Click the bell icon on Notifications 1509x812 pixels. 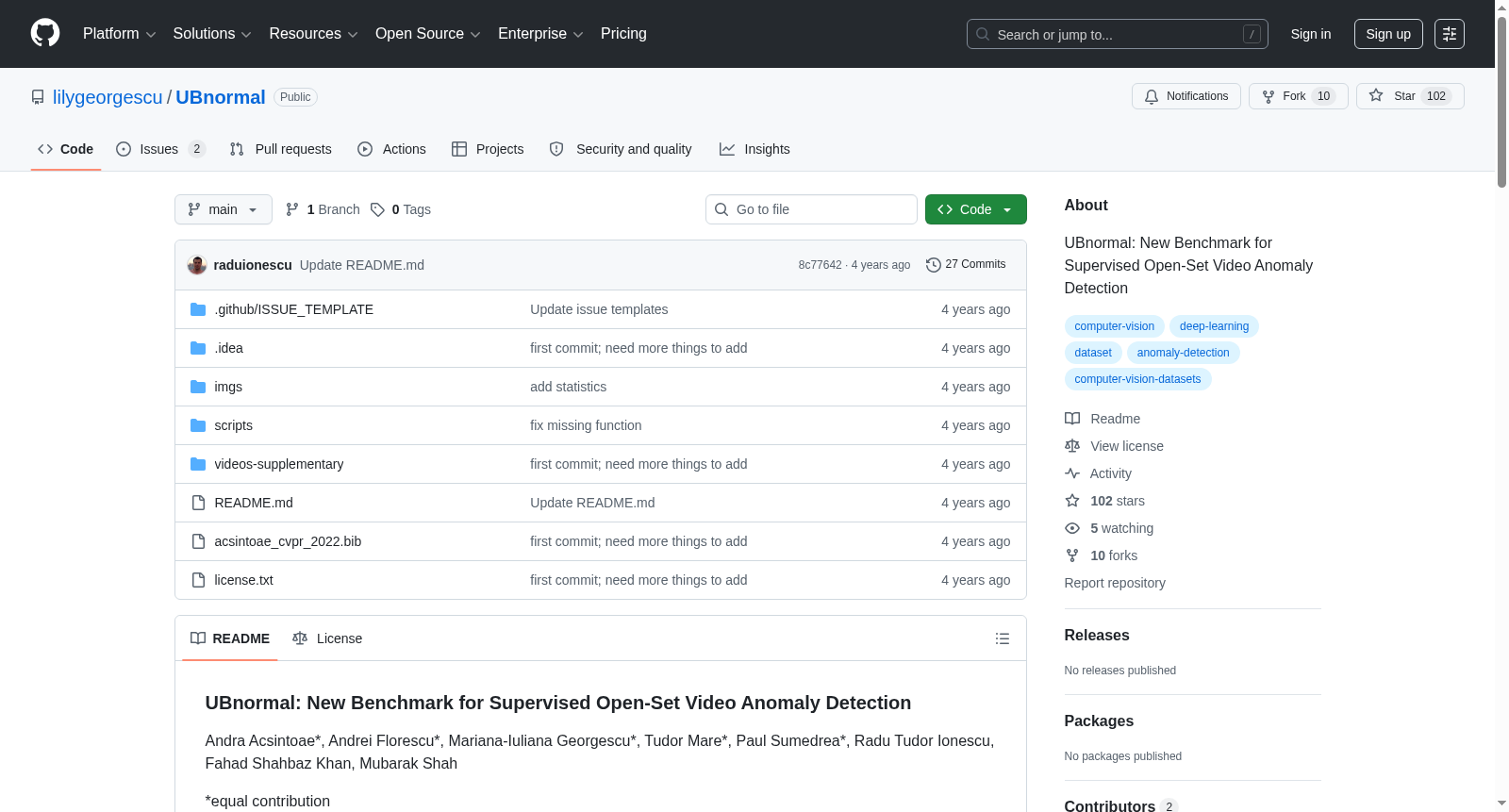(1152, 96)
